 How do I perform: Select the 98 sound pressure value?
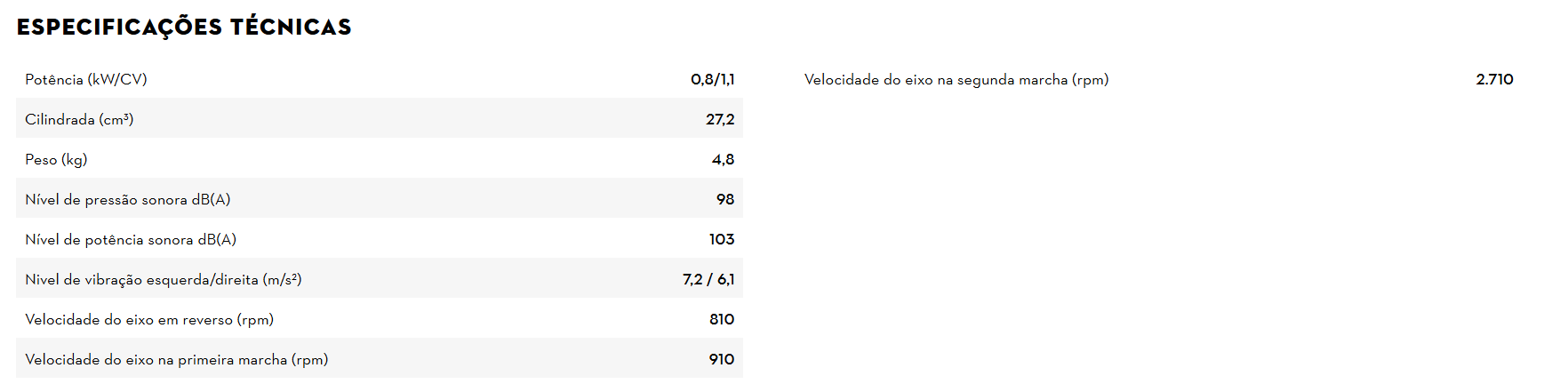(x=725, y=200)
